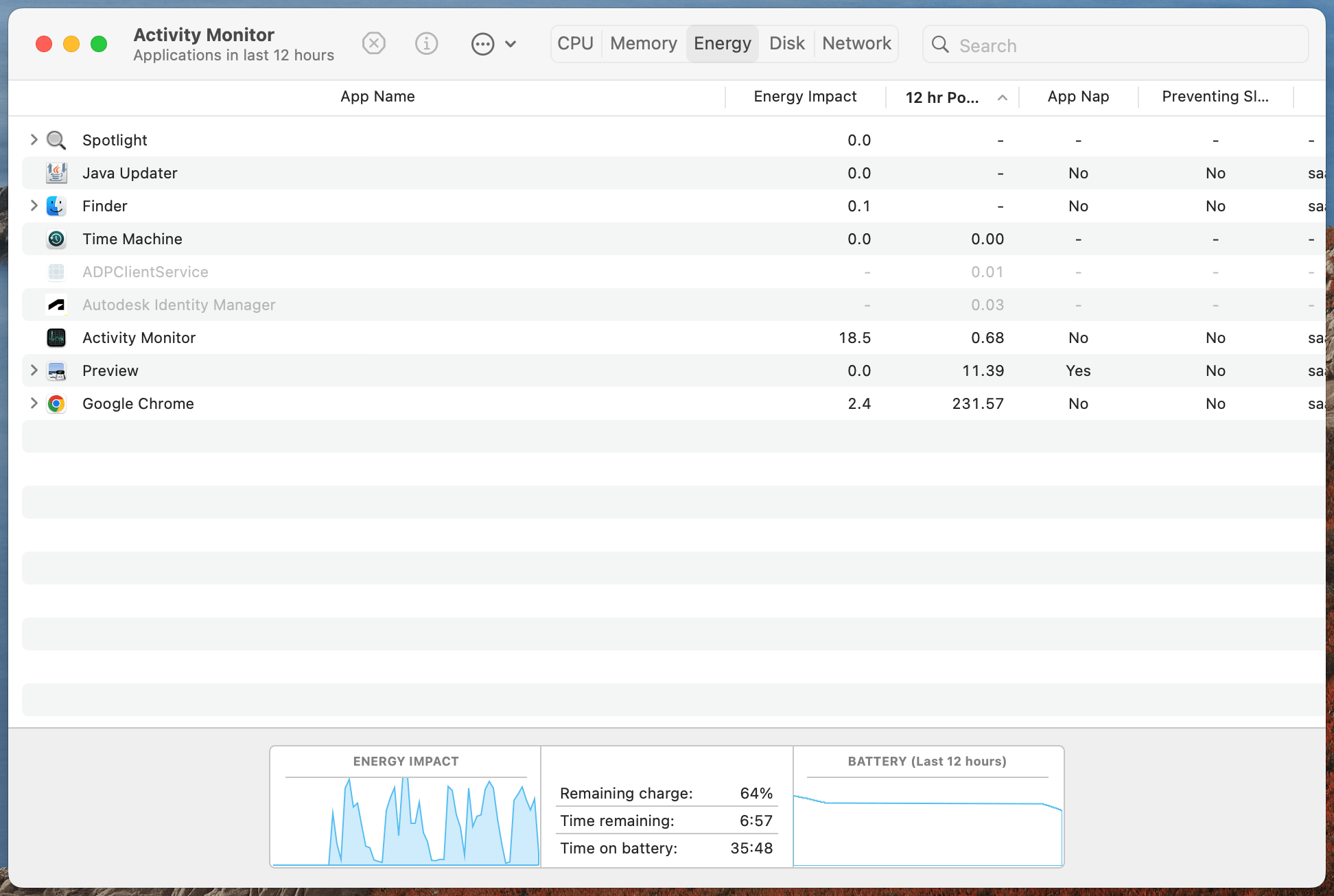The image size is (1334, 896).
Task: Click Activity Monitor's 0.68 power value
Action: tap(987, 338)
